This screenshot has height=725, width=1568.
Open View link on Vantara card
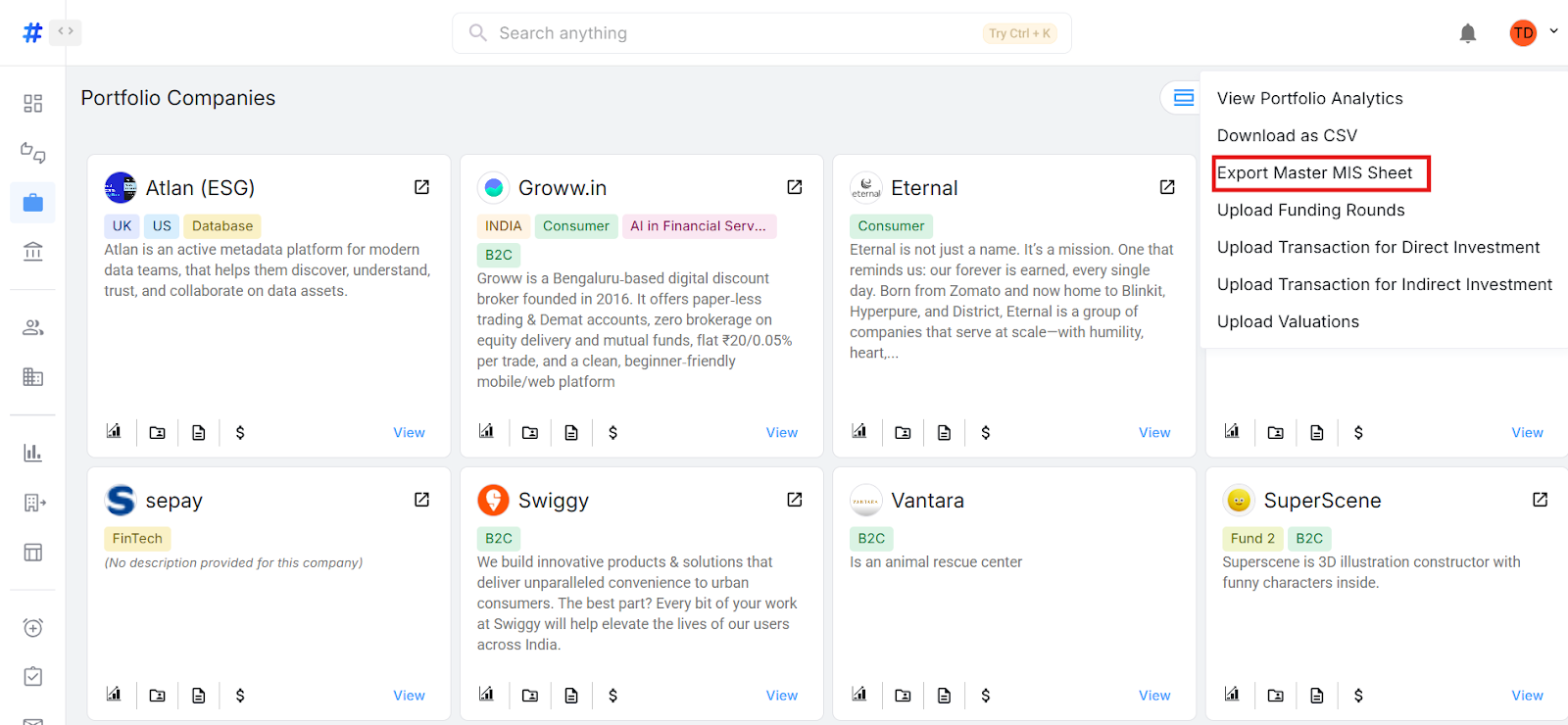point(1153,696)
